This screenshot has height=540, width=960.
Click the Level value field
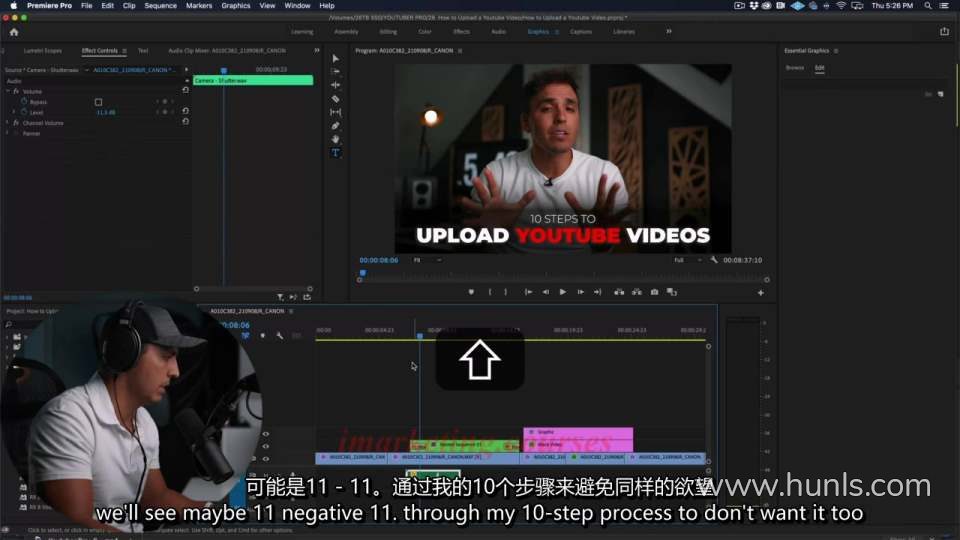(x=106, y=112)
